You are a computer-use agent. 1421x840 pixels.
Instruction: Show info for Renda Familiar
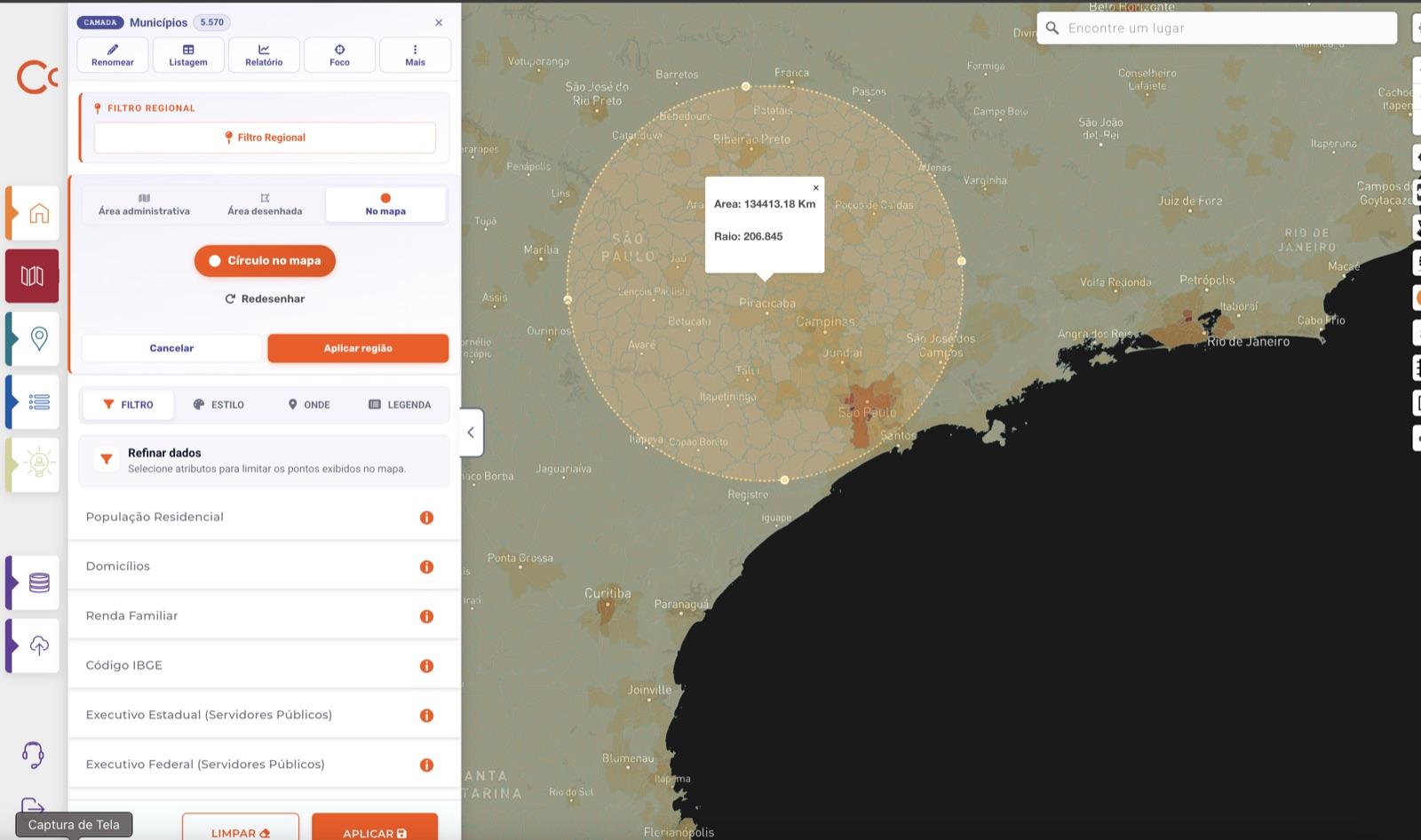[426, 616]
